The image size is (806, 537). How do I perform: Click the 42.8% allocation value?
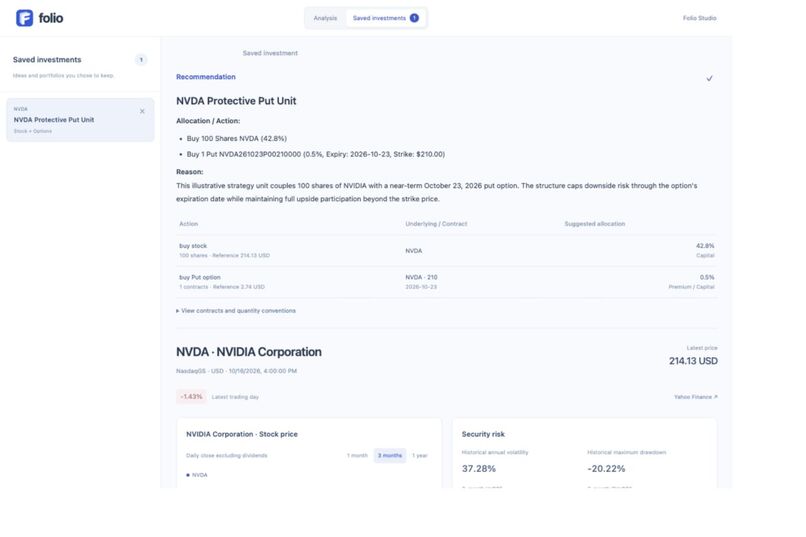[705, 246]
